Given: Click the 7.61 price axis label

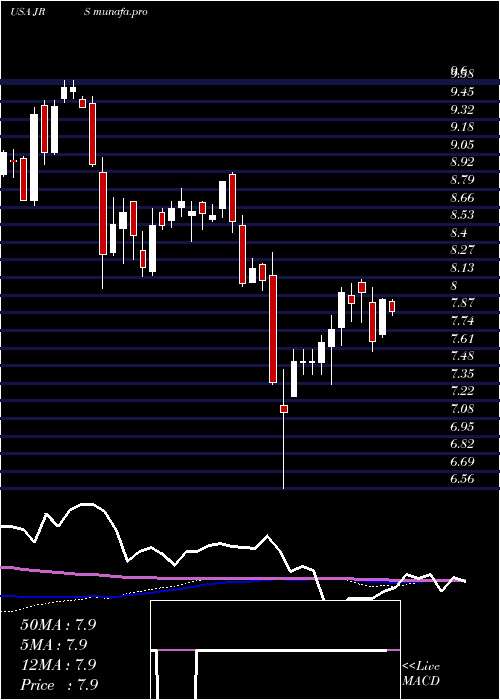Looking at the screenshot, I should [462, 338].
